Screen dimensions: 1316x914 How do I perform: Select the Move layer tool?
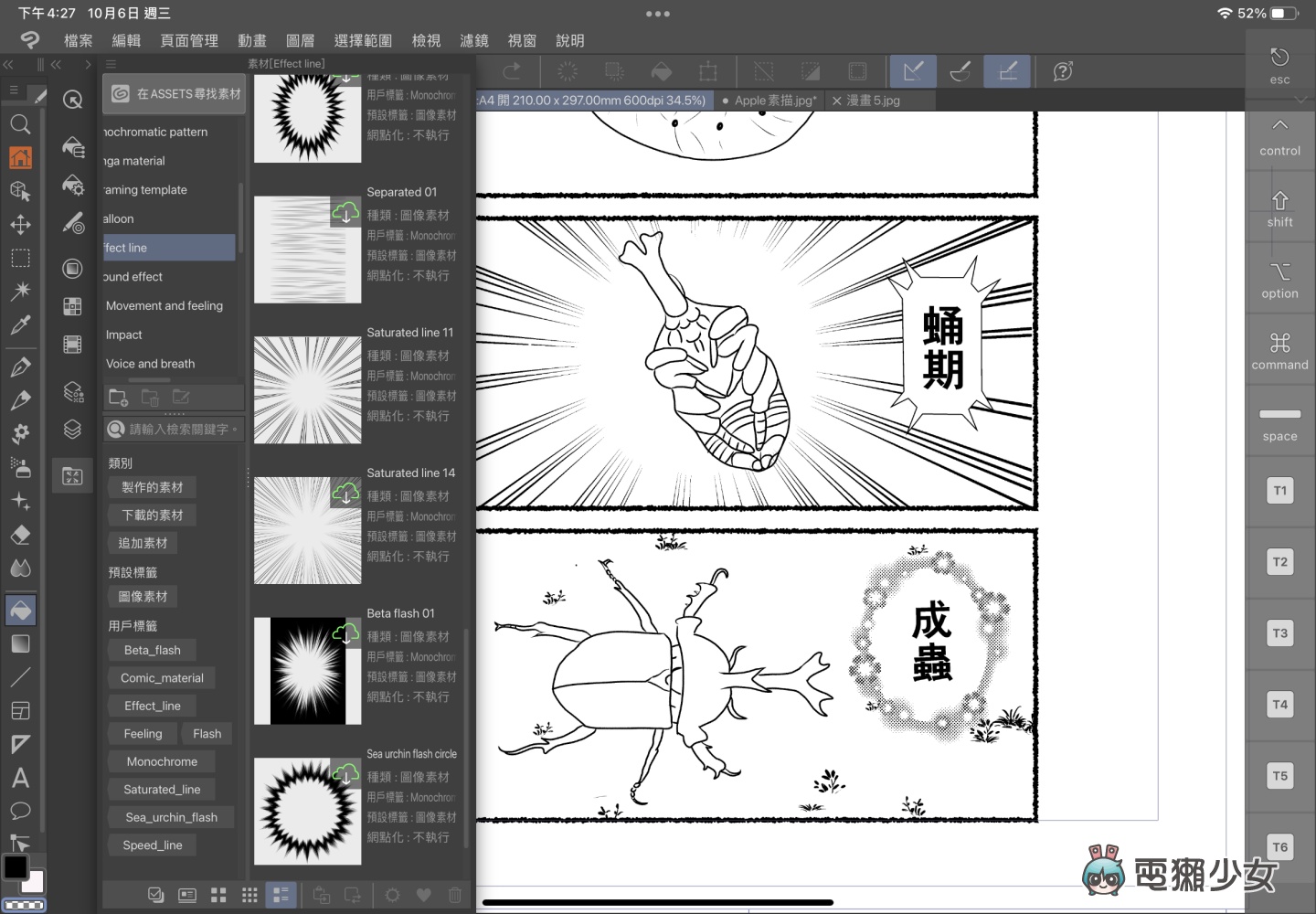point(20,224)
